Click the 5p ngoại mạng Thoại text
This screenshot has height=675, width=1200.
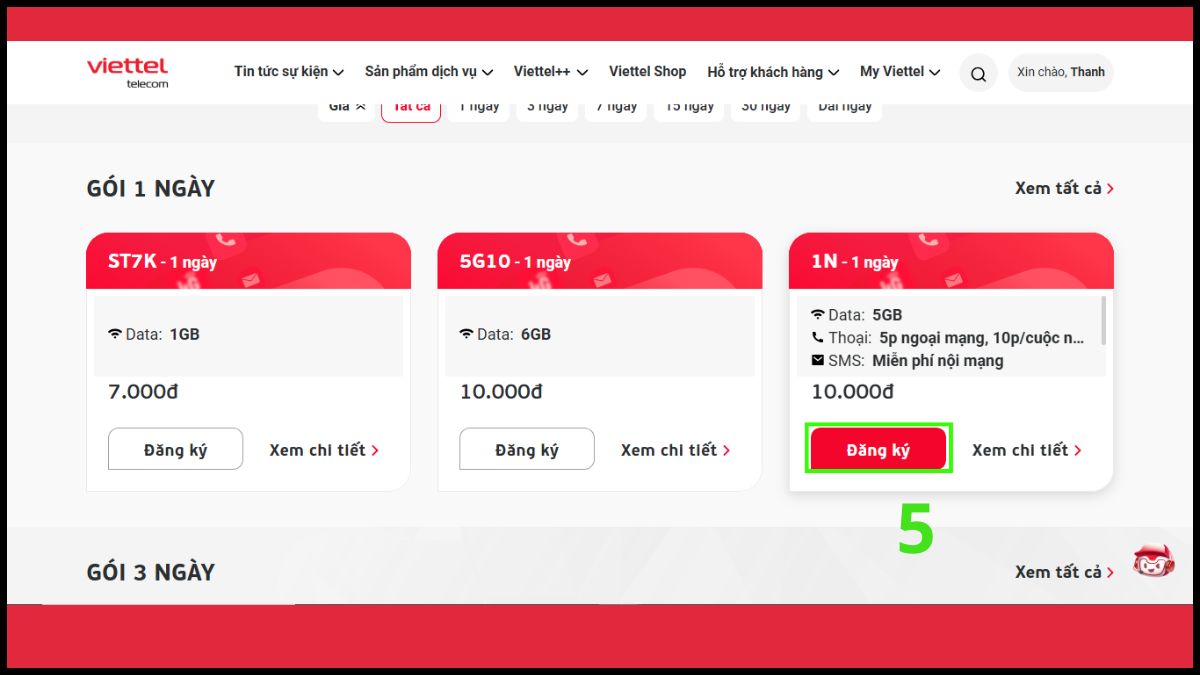point(982,338)
